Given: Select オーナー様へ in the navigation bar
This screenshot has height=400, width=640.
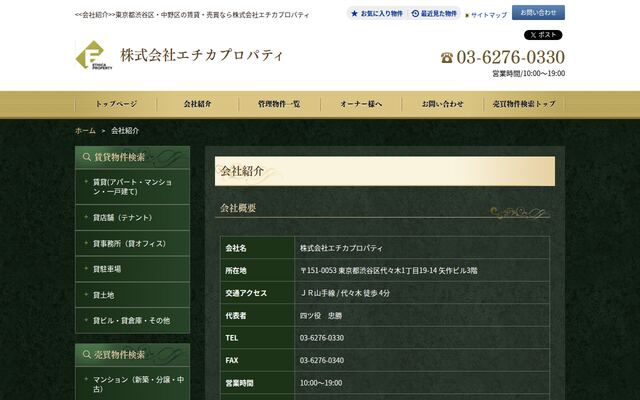Looking at the screenshot, I should (x=361, y=104).
